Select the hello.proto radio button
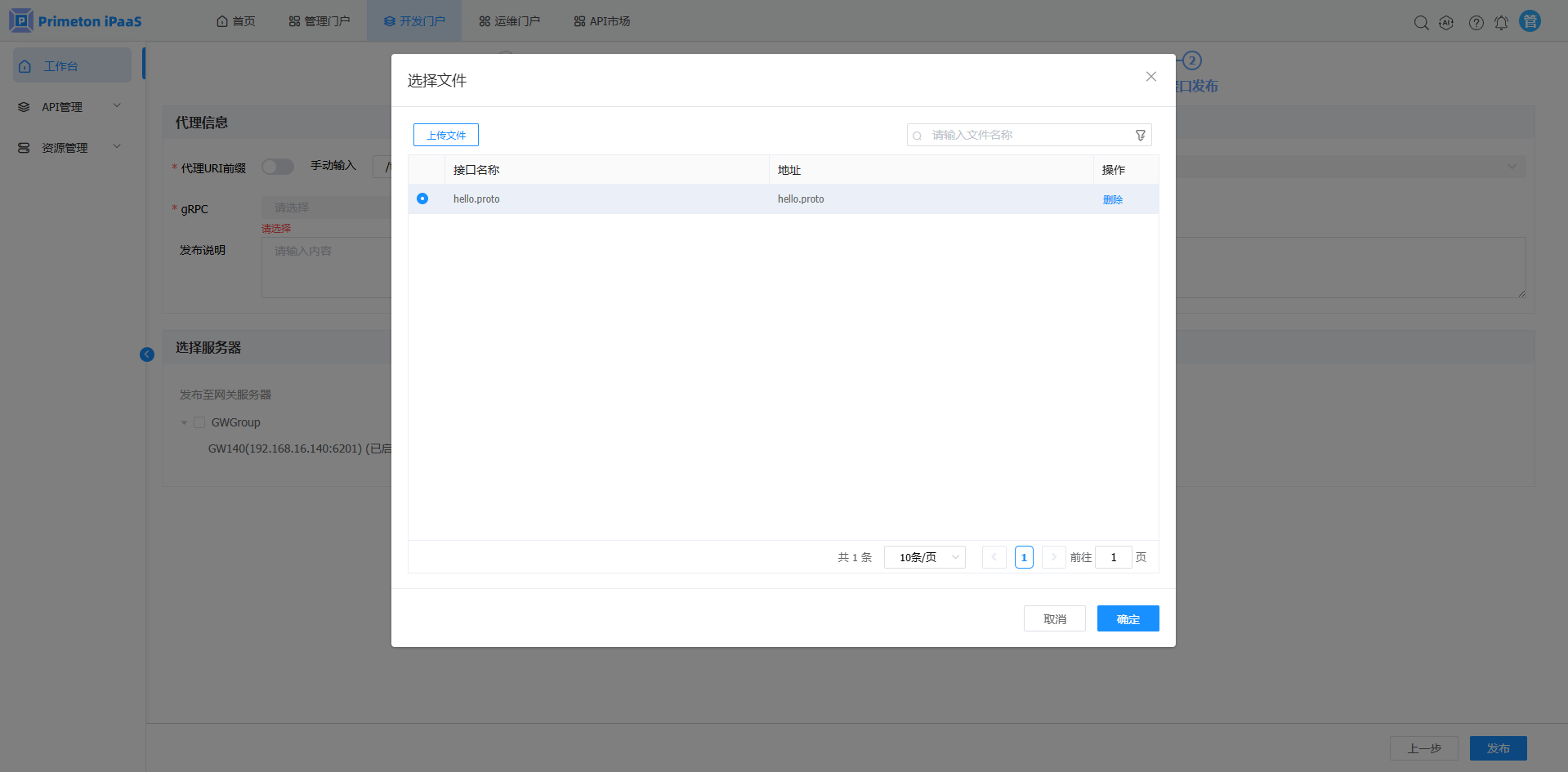This screenshot has height=772, width=1568. coord(422,199)
